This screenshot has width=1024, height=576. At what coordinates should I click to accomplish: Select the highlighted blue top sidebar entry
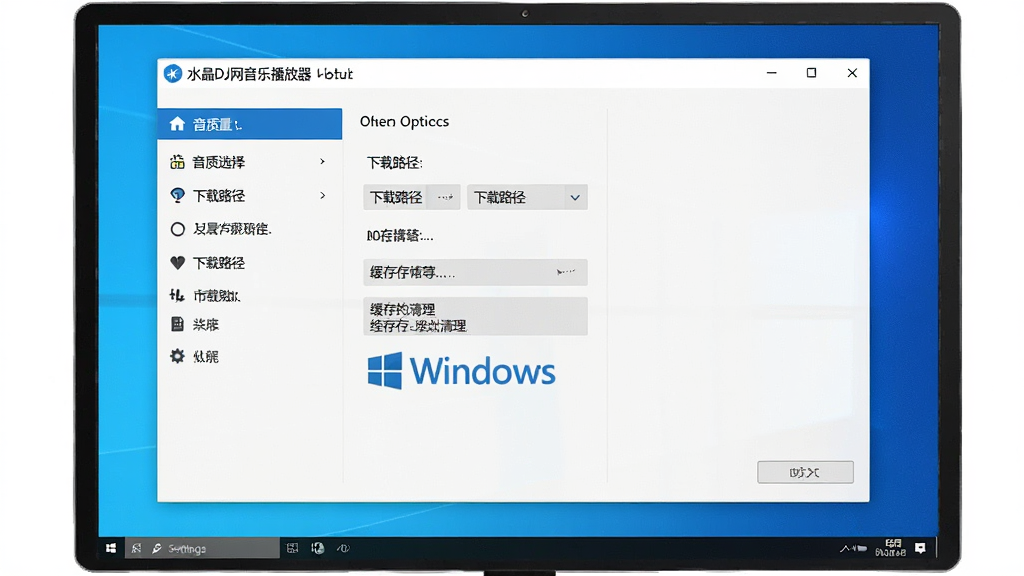[x=249, y=124]
